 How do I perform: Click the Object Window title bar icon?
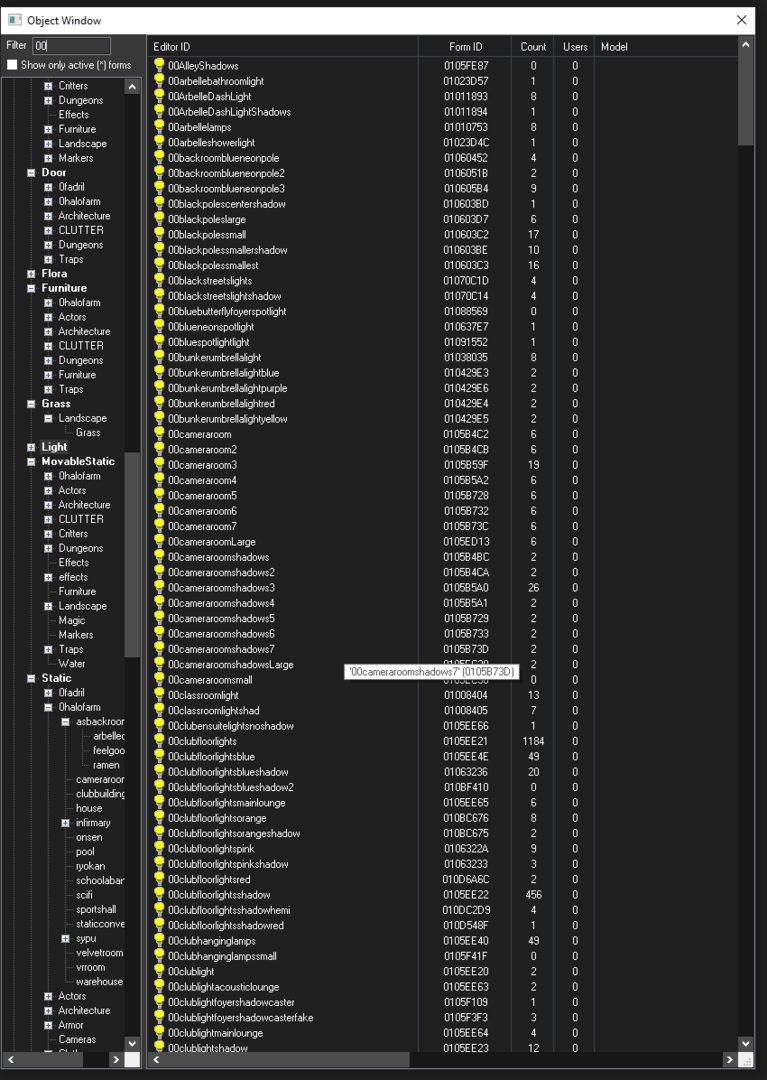coord(14,20)
